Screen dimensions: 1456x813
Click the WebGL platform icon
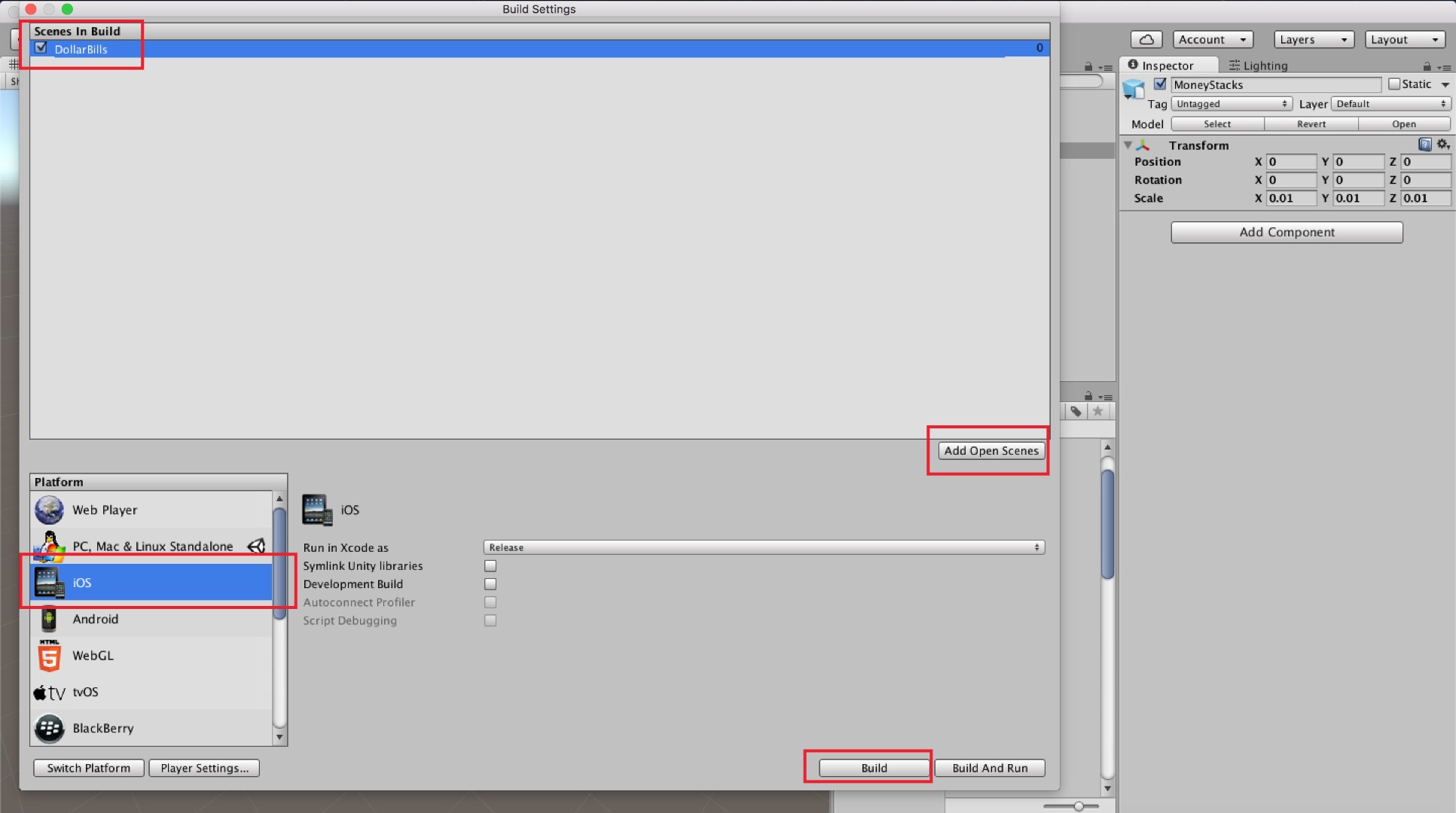pyautogui.click(x=49, y=655)
